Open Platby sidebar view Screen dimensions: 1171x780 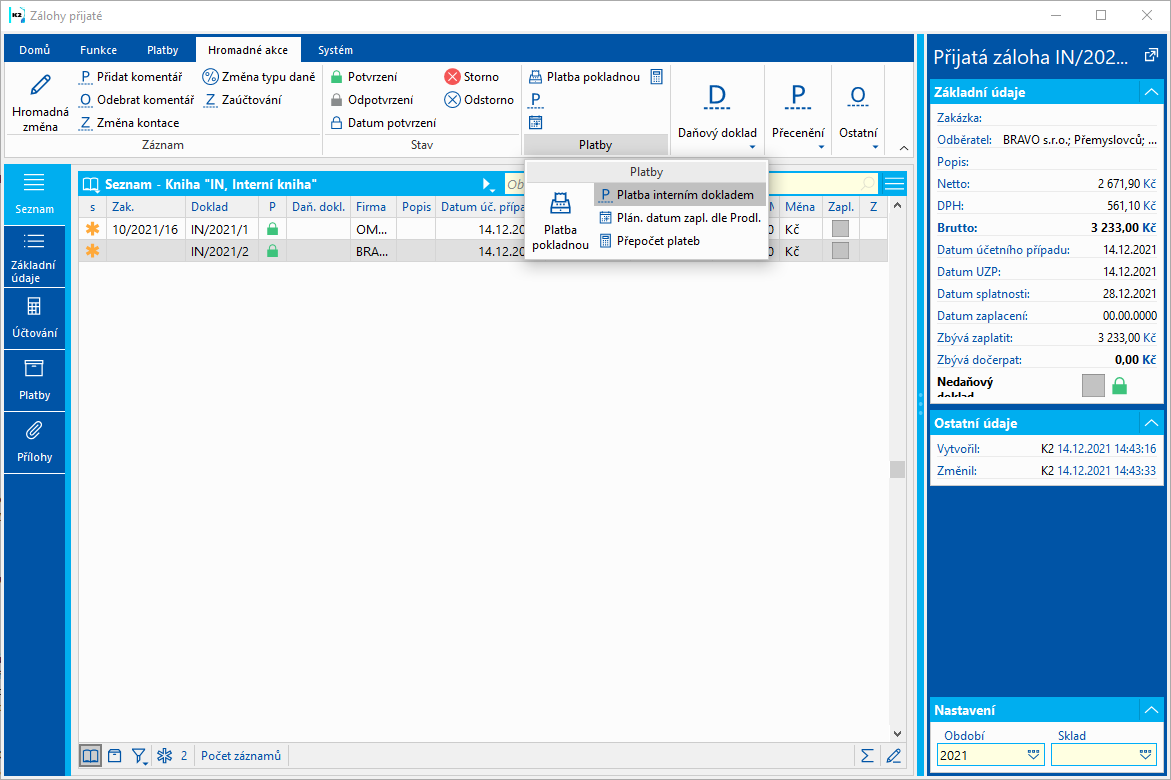34,380
